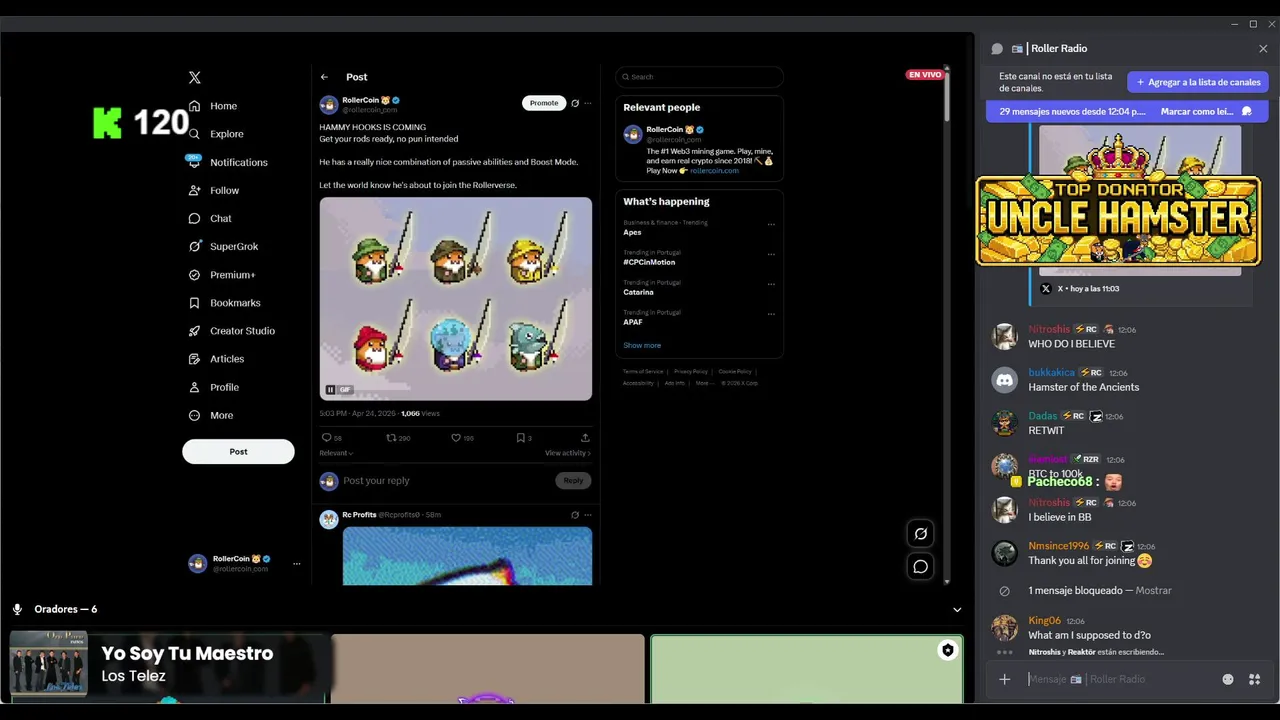The height and width of the screenshot is (720, 1280).
Task: Pause the GIF in post
Action: click(330, 390)
